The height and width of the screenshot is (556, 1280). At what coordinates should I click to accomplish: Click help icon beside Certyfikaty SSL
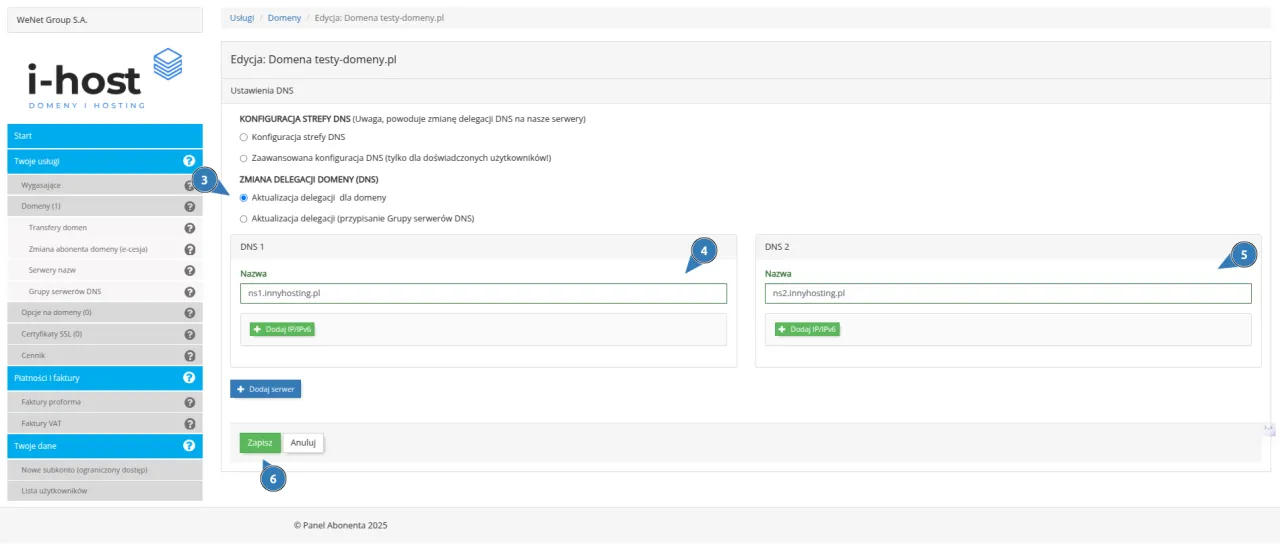pyautogui.click(x=190, y=334)
